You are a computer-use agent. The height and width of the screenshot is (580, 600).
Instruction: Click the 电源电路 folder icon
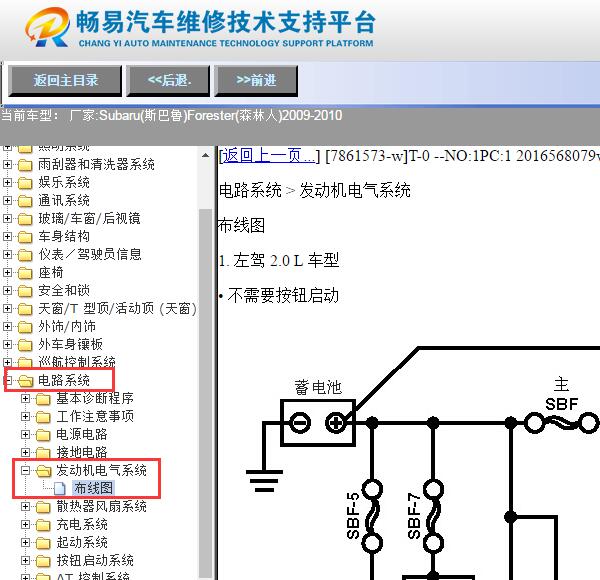[43, 435]
